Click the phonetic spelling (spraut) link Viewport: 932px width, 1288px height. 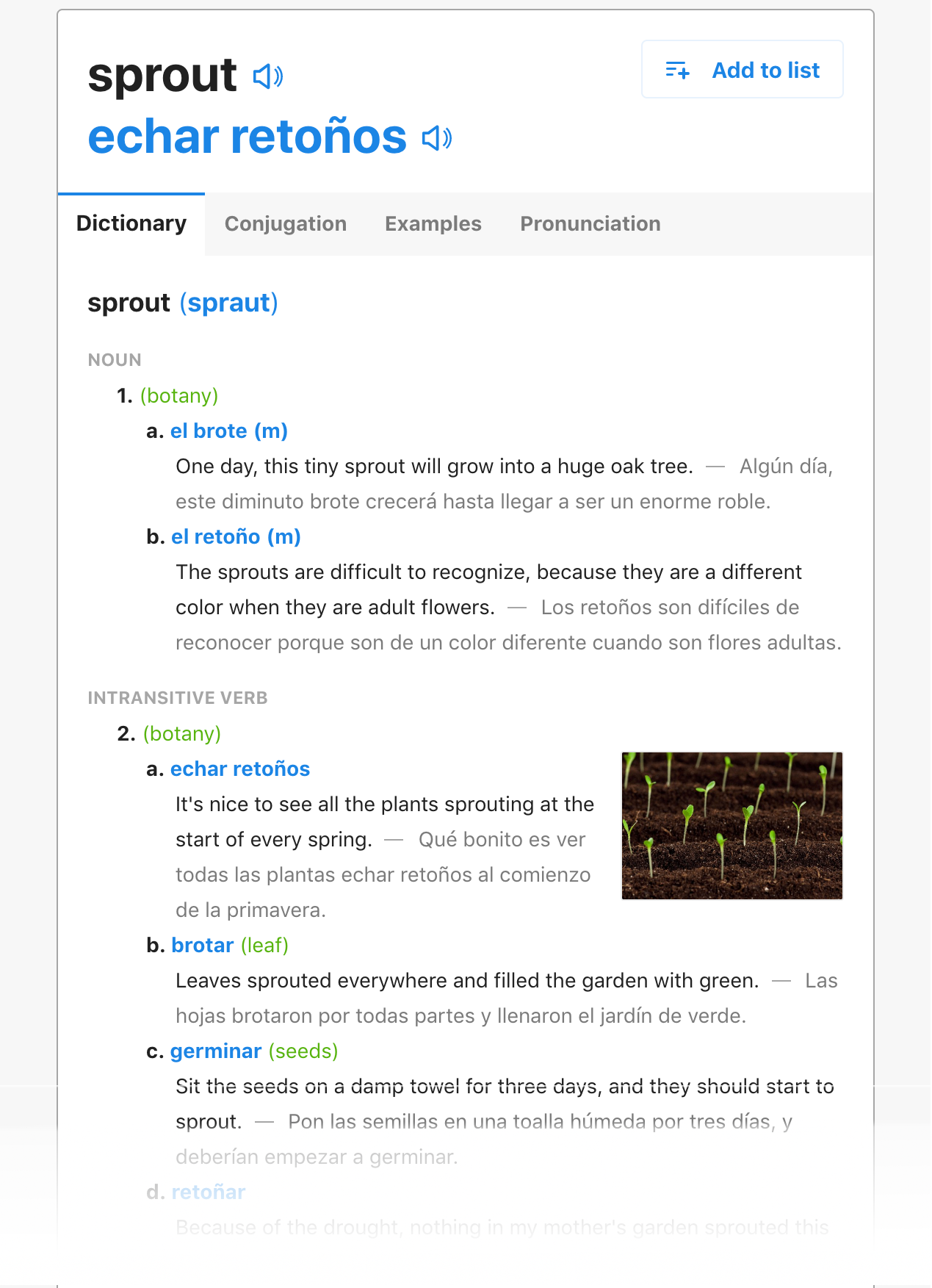[x=229, y=303]
